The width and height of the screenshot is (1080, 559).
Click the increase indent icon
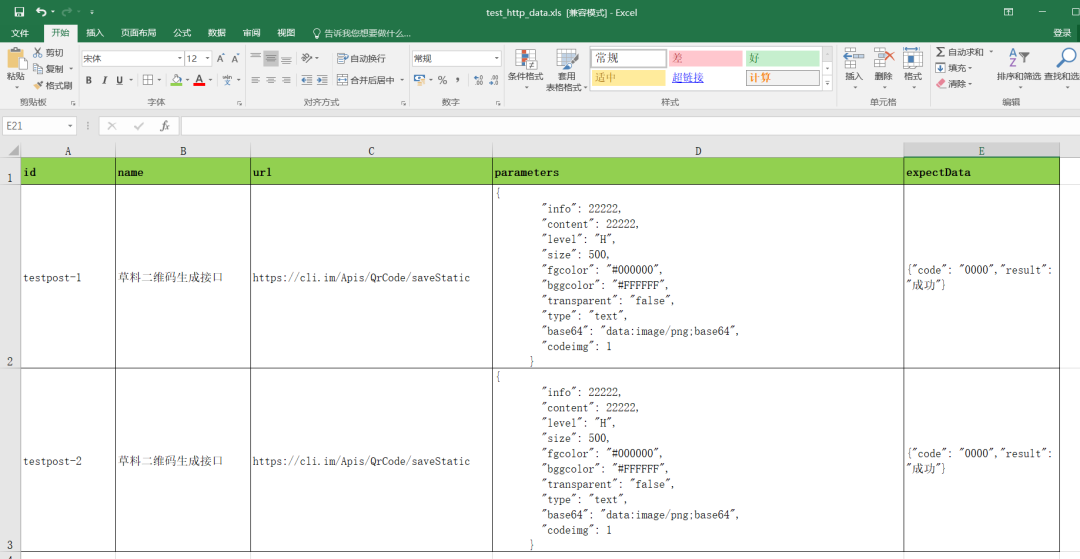point(322,81)
